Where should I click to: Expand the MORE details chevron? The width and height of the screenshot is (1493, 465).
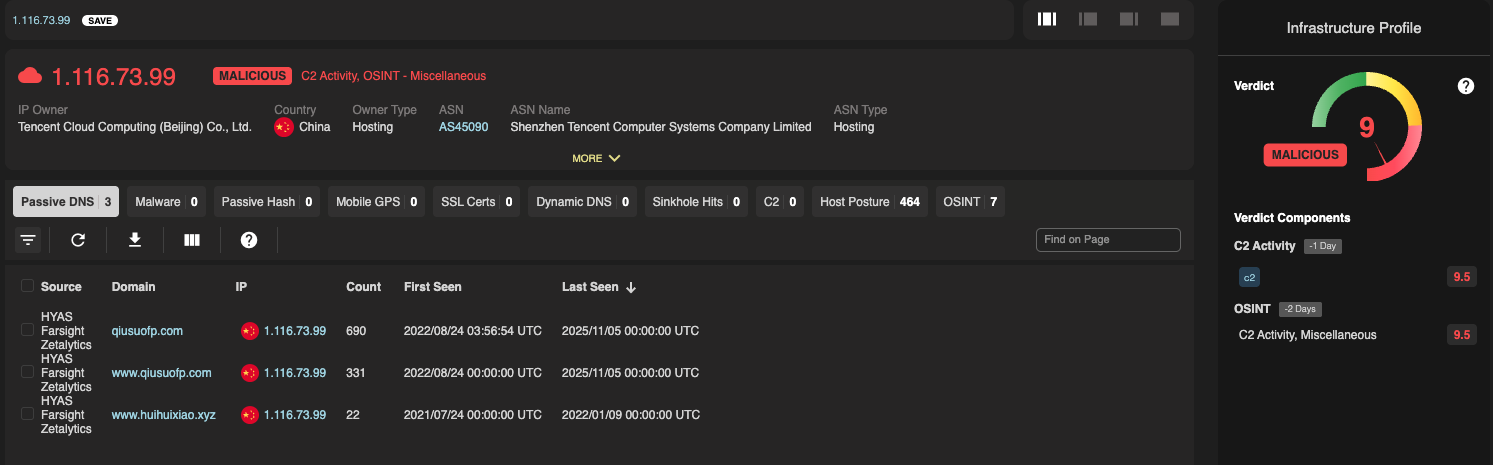(x=613, y=158)
